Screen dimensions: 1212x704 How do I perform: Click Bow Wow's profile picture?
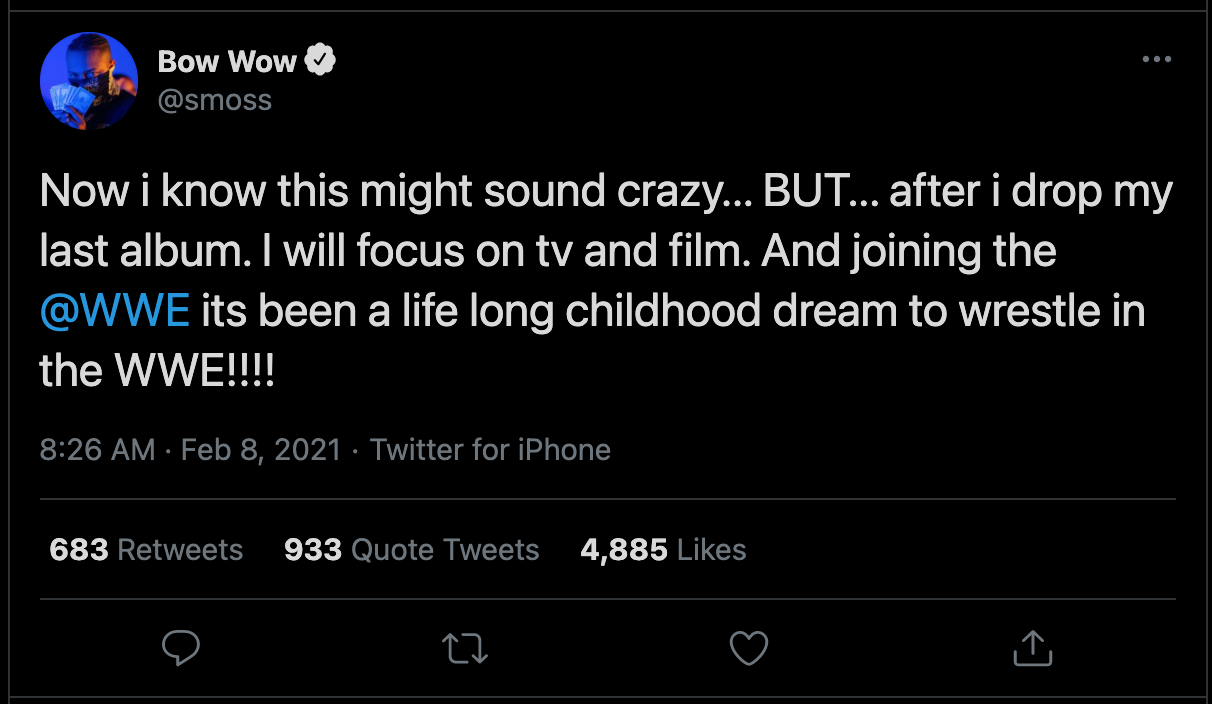click(x=89, y=79)
